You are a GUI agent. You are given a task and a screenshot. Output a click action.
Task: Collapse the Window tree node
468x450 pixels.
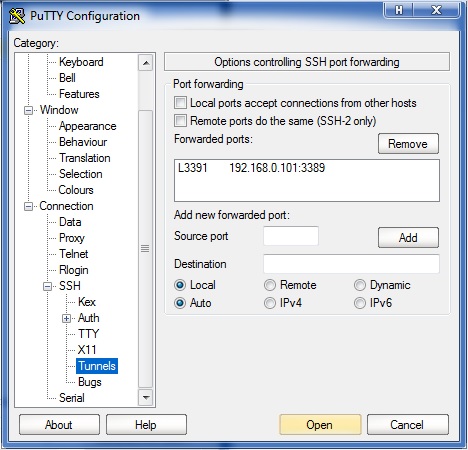point(29,110)
